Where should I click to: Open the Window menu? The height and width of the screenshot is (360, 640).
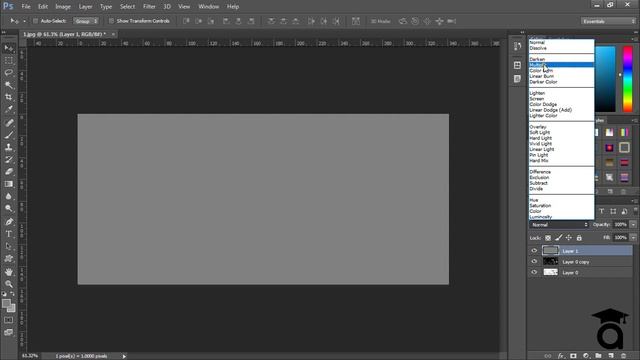[209, 7]
